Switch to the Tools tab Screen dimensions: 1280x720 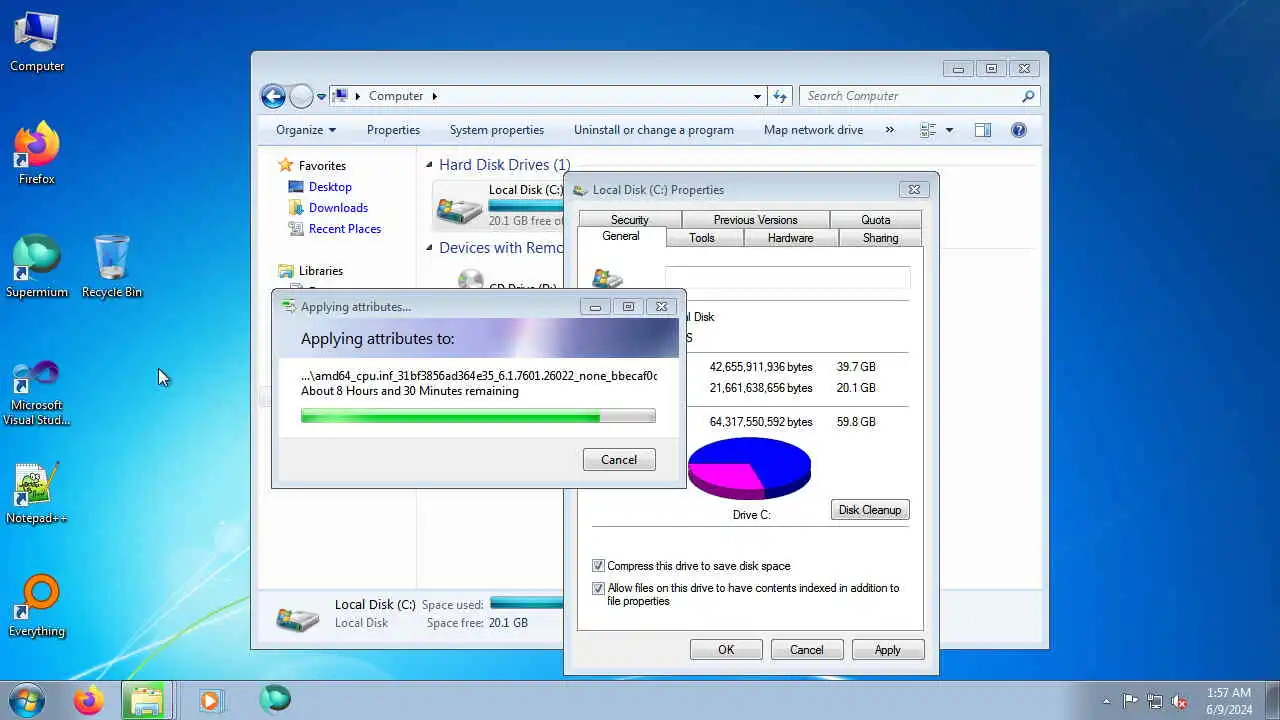(702, 238)
